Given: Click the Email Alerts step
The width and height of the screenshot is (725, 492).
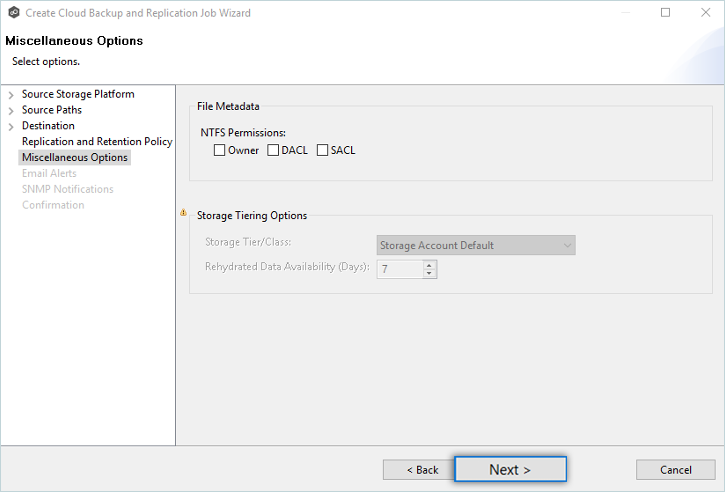Looking at the screenshot, I should [49, 173].
